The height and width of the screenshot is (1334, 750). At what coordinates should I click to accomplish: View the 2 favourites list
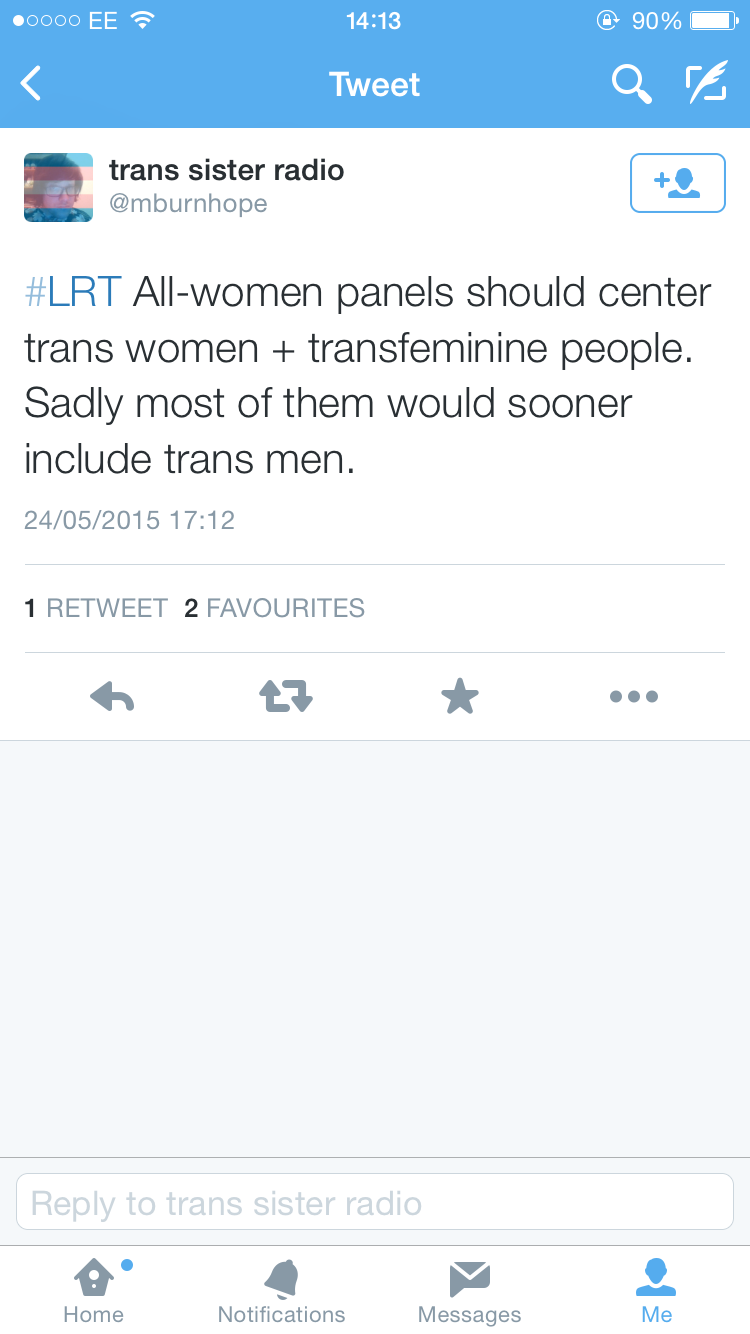coord(275,608)
